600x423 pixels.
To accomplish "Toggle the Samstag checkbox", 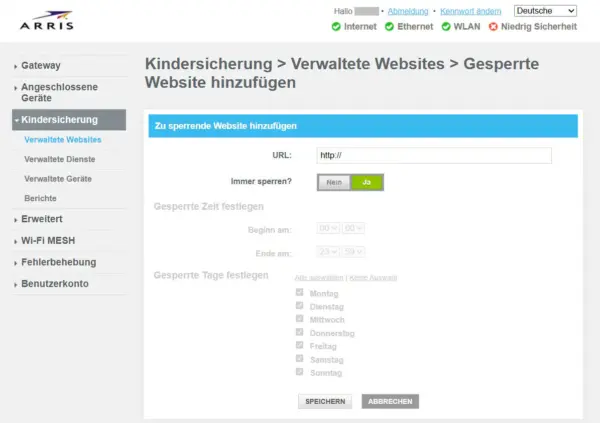I will [300, 358].
